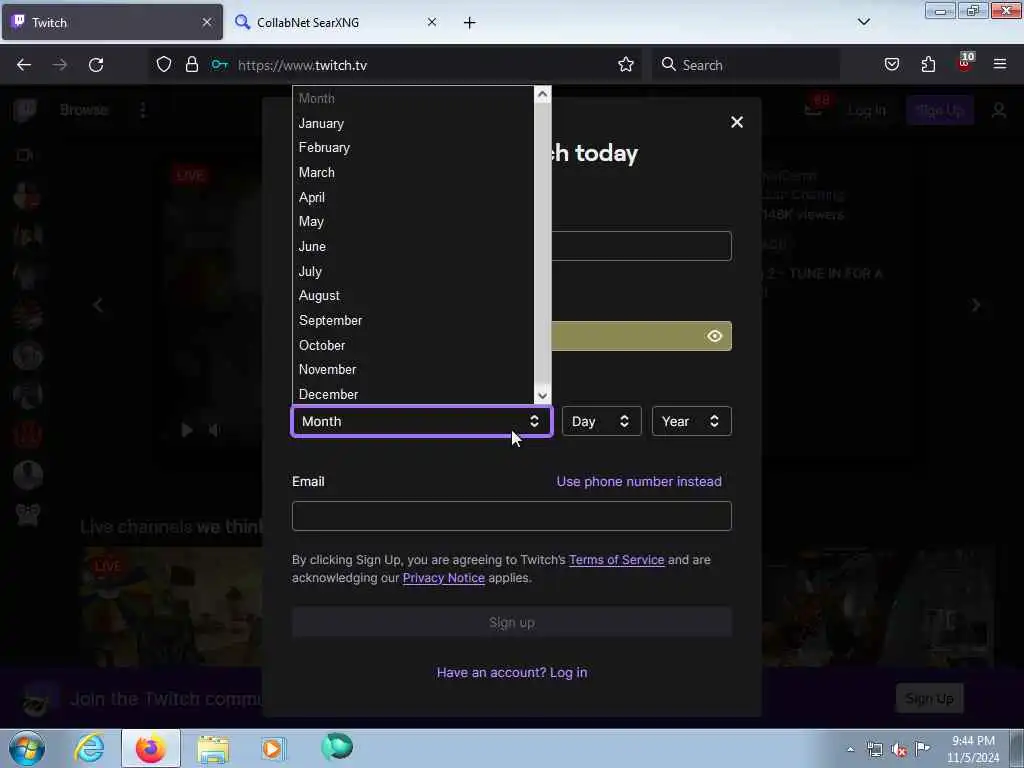Open the Terms of Service link
Image resolution: width=1024 pixels, height=768 pixels.
(616, 560)
